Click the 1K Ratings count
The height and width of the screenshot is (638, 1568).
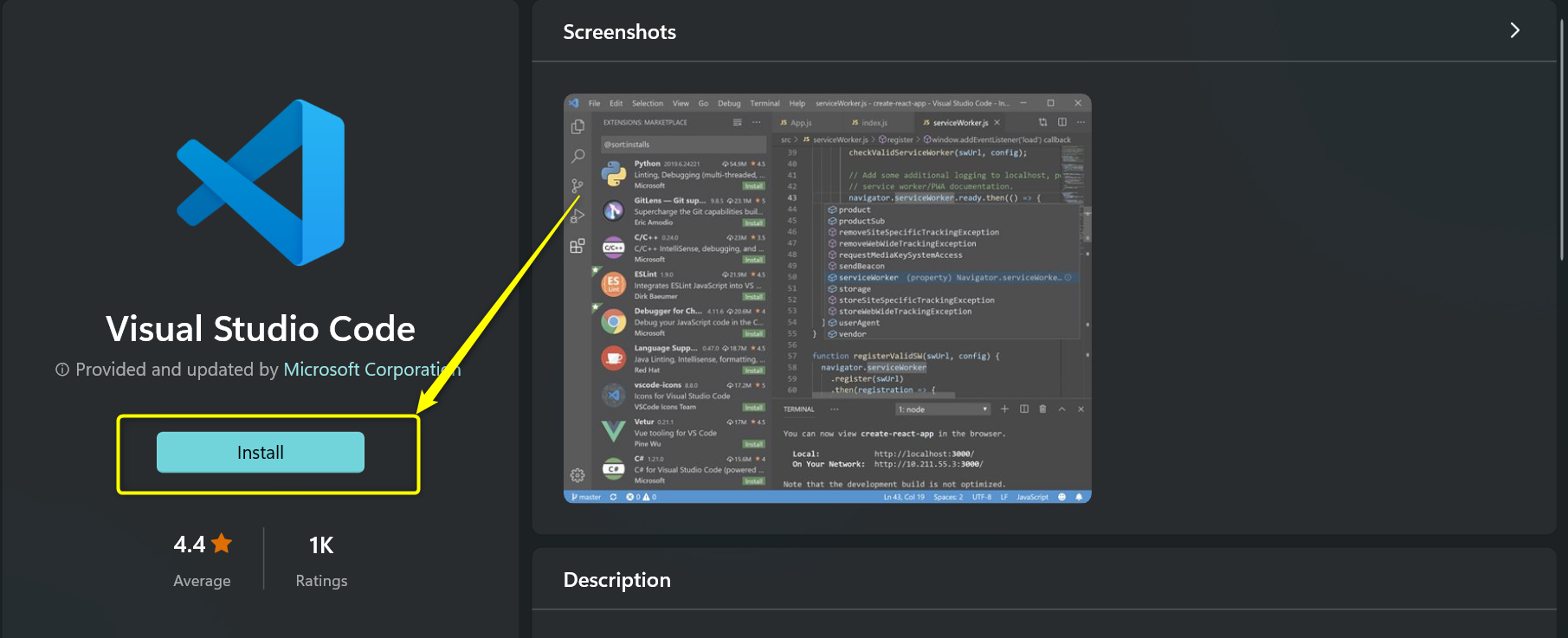(321, 545)
